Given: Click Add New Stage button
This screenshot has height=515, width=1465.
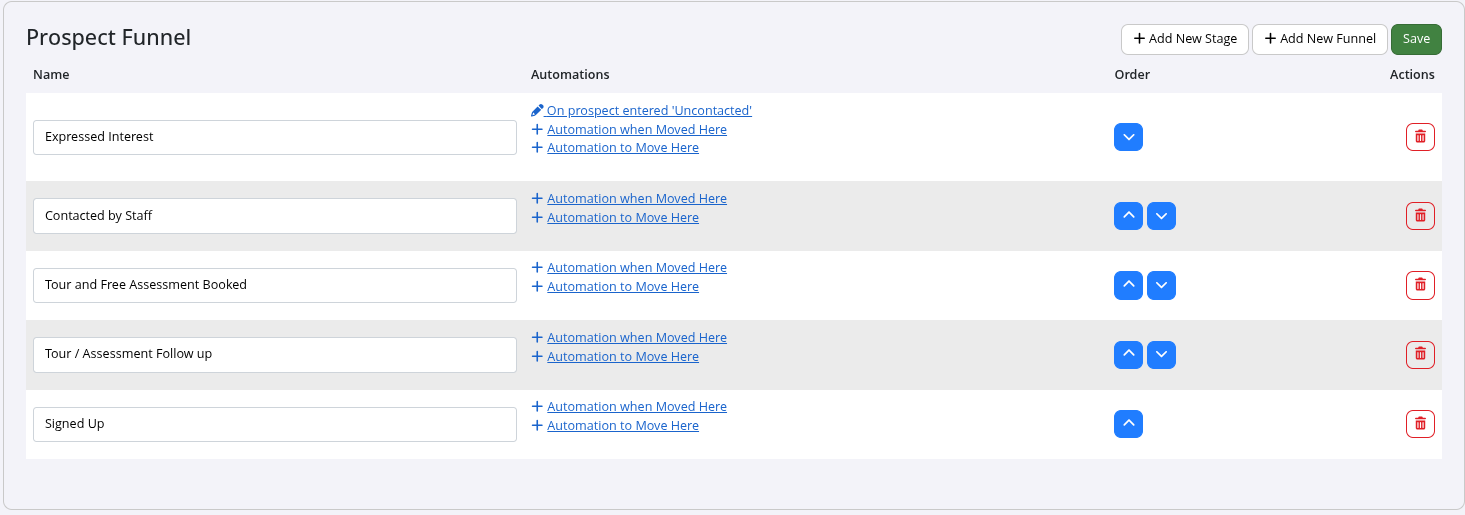Looking at the screenshot, I should (1185, 39).
